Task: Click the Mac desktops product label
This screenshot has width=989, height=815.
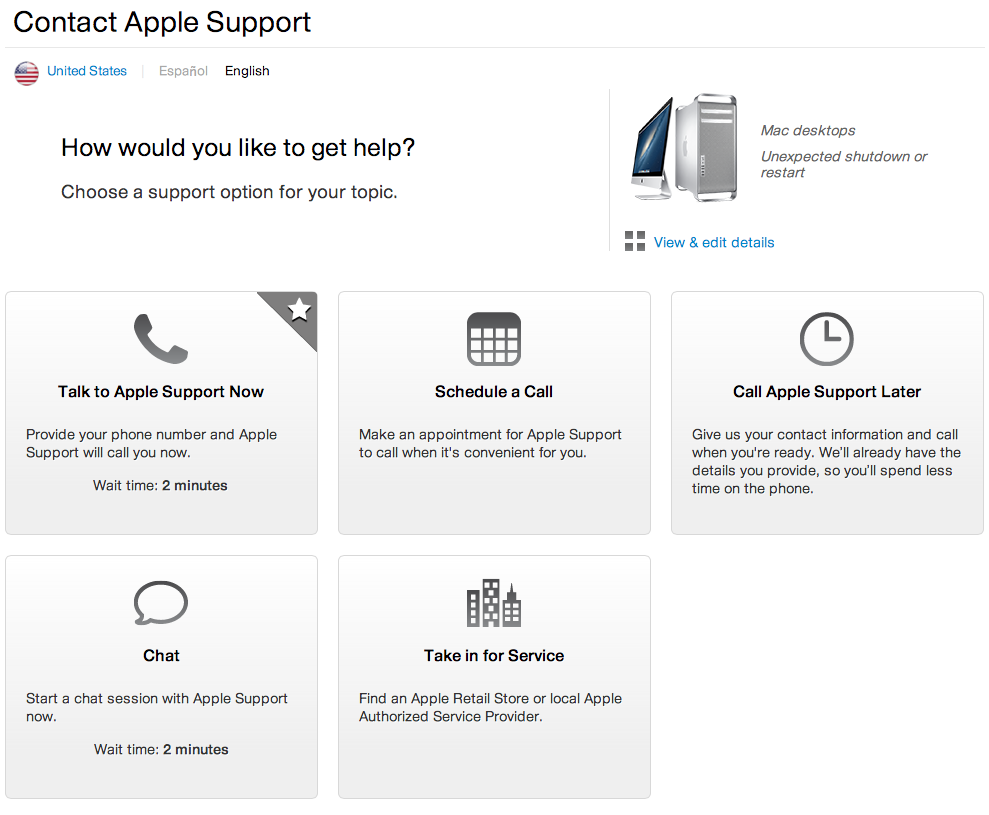Action: [808, 130]
